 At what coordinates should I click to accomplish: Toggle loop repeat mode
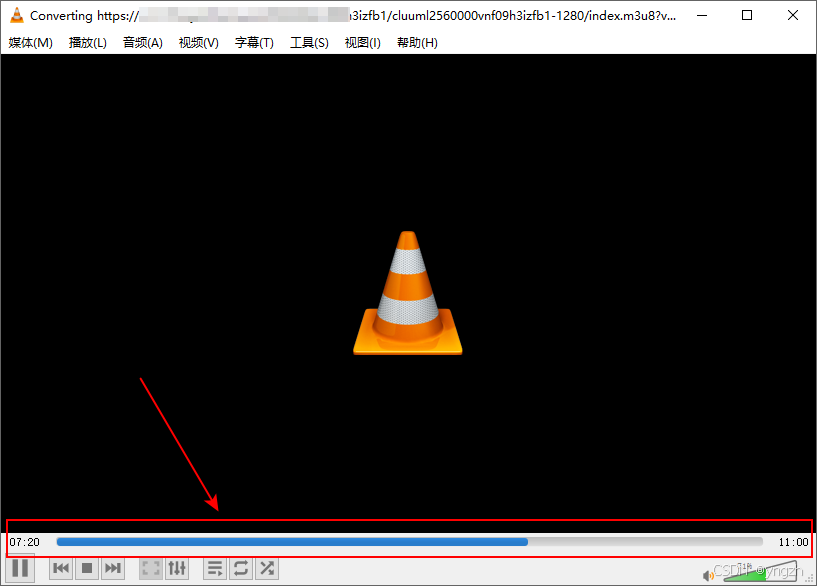point(241,568)
